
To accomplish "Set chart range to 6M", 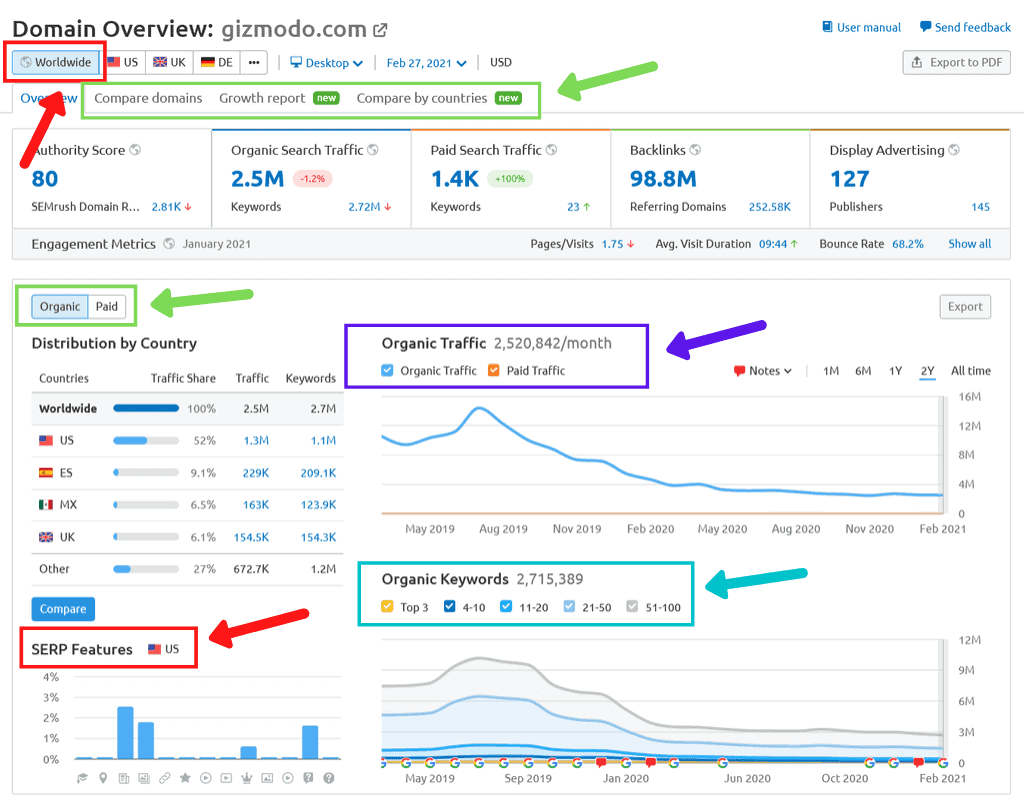I will click(863, 371).
